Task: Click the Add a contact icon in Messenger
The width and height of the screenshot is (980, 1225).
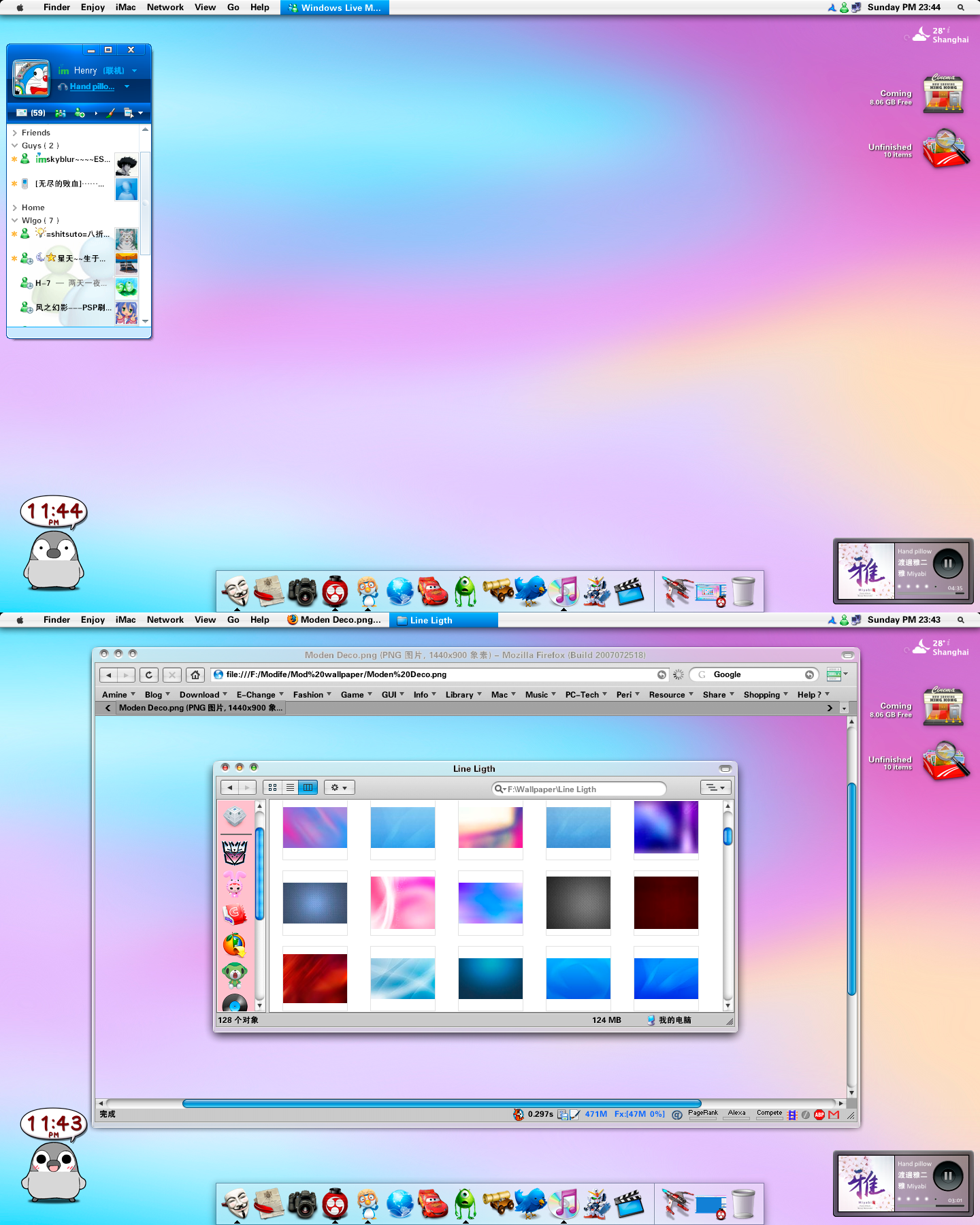Action: coord(80,113)
